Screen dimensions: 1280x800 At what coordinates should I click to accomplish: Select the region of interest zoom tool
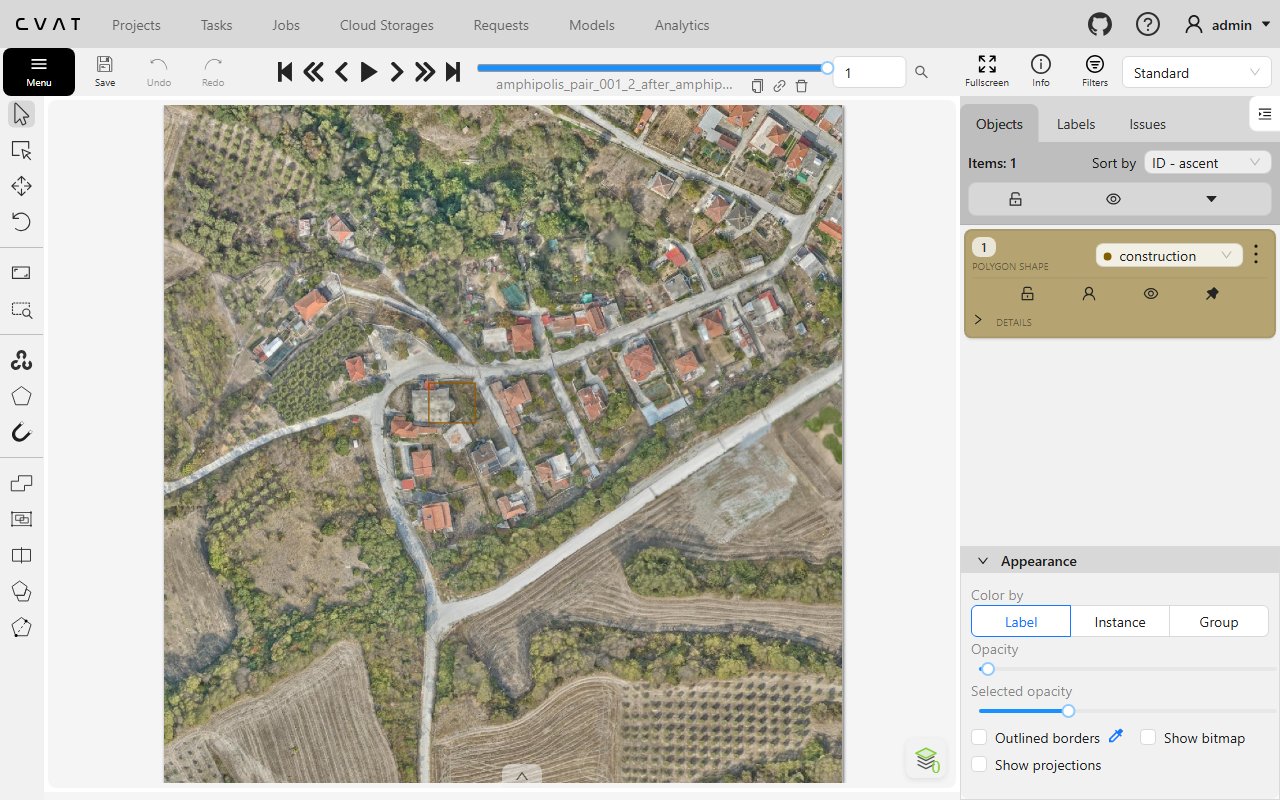(x=21, y=309)
